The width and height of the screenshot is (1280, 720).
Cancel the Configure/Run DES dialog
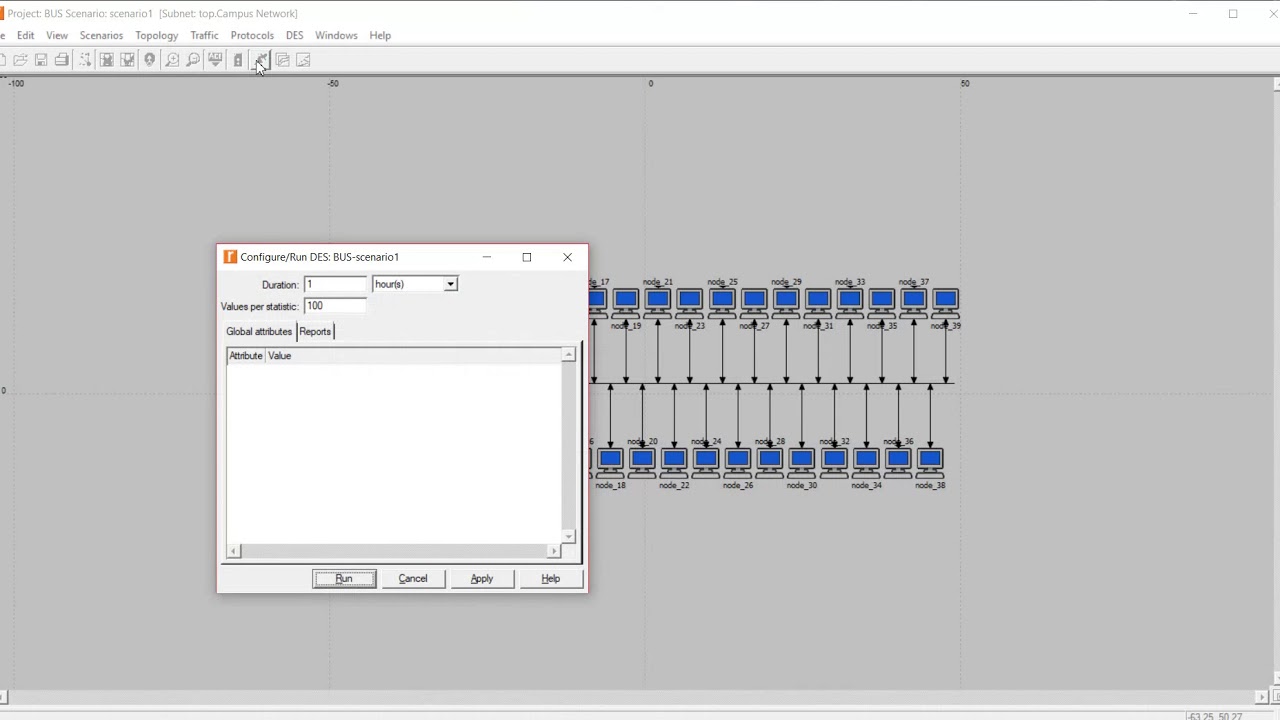point(413,579)
